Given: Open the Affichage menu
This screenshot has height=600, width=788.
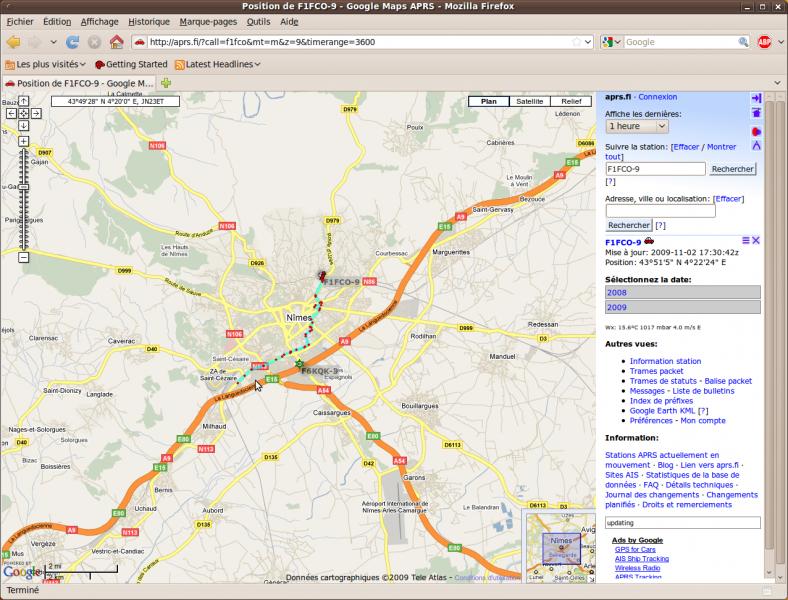Looking at the screenshot, I should coord(100,22).
